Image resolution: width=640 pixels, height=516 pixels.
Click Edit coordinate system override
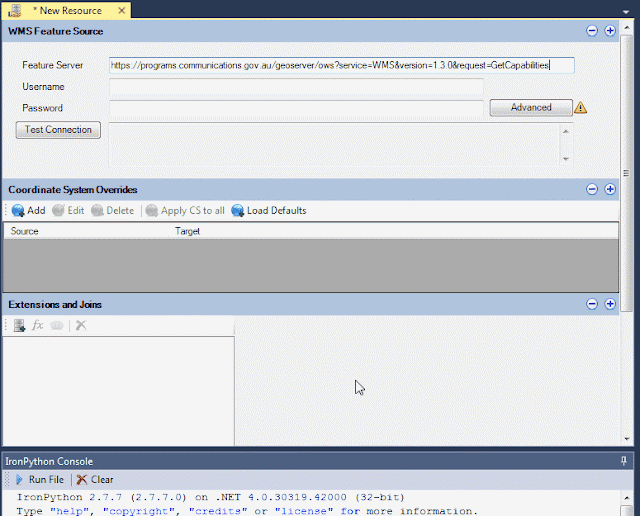68,211
